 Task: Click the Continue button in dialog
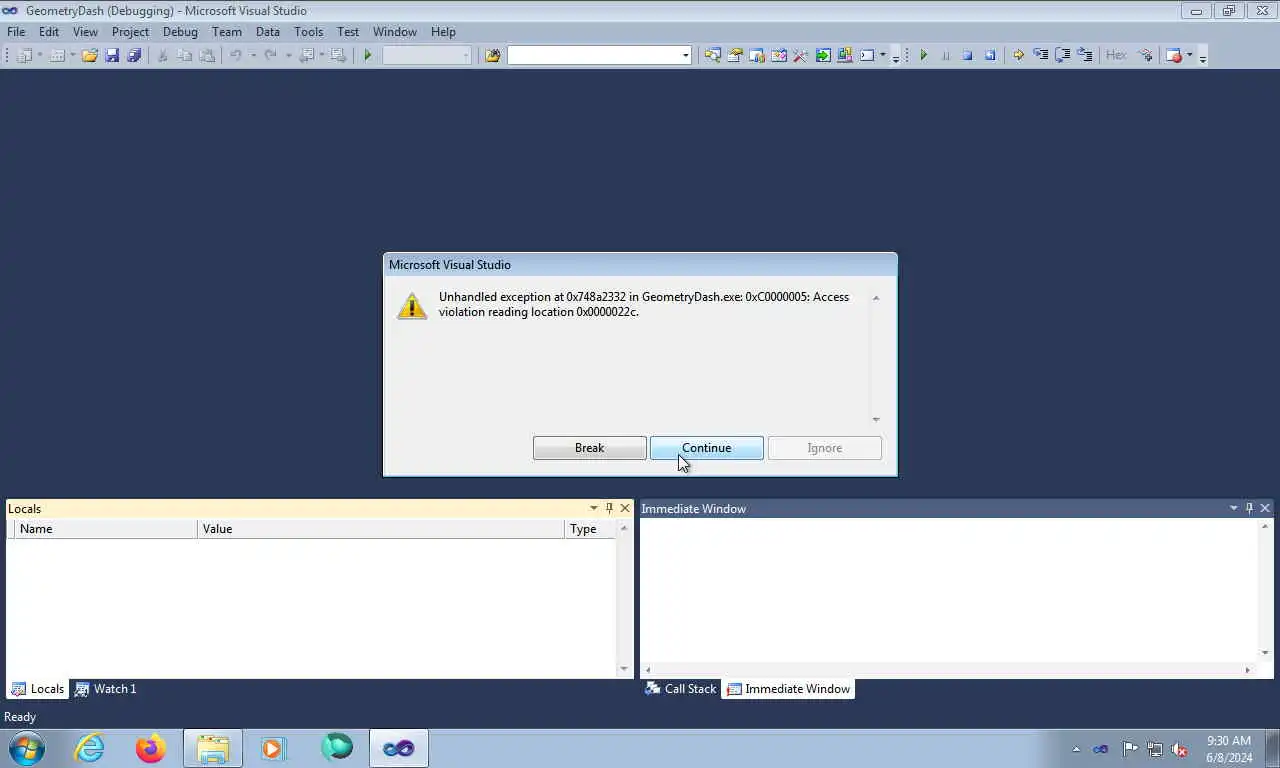click(x=707, y=448)
